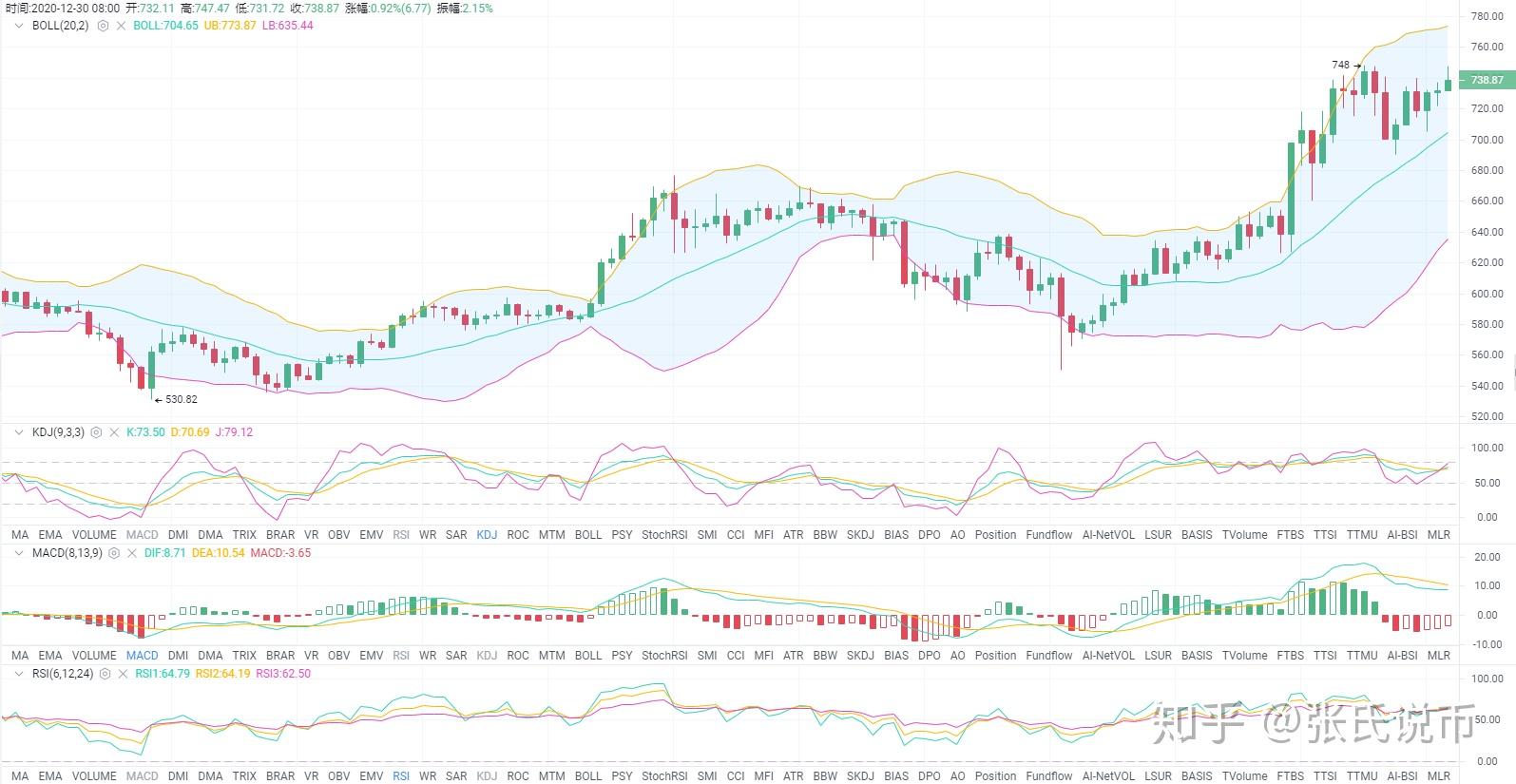Screen dimensions: 1516x784
Task: Select ROC in the MACD panel's tab row
Action: 518,656
